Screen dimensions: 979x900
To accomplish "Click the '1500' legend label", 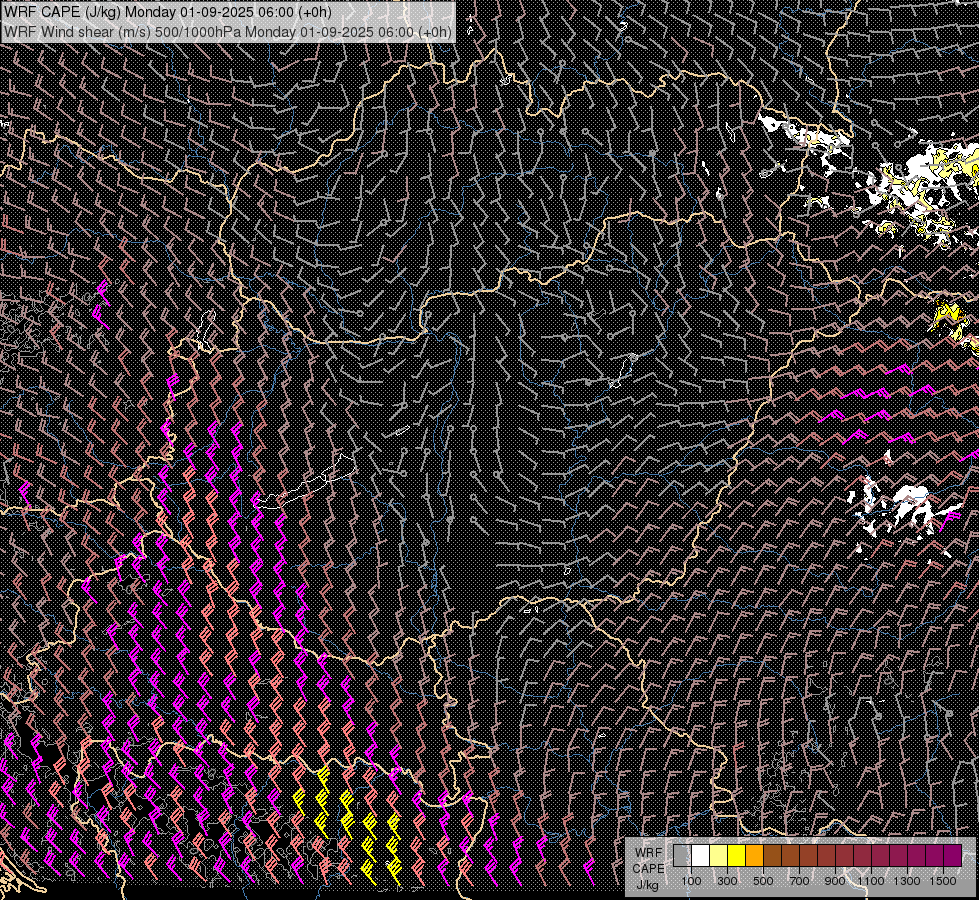I will point(943,881).
